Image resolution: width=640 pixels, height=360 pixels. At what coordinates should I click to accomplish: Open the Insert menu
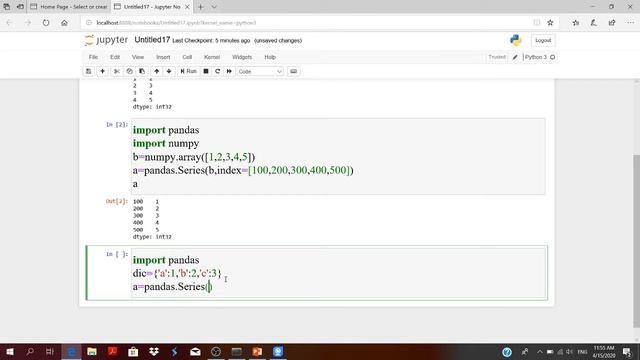tap(163, 57)
